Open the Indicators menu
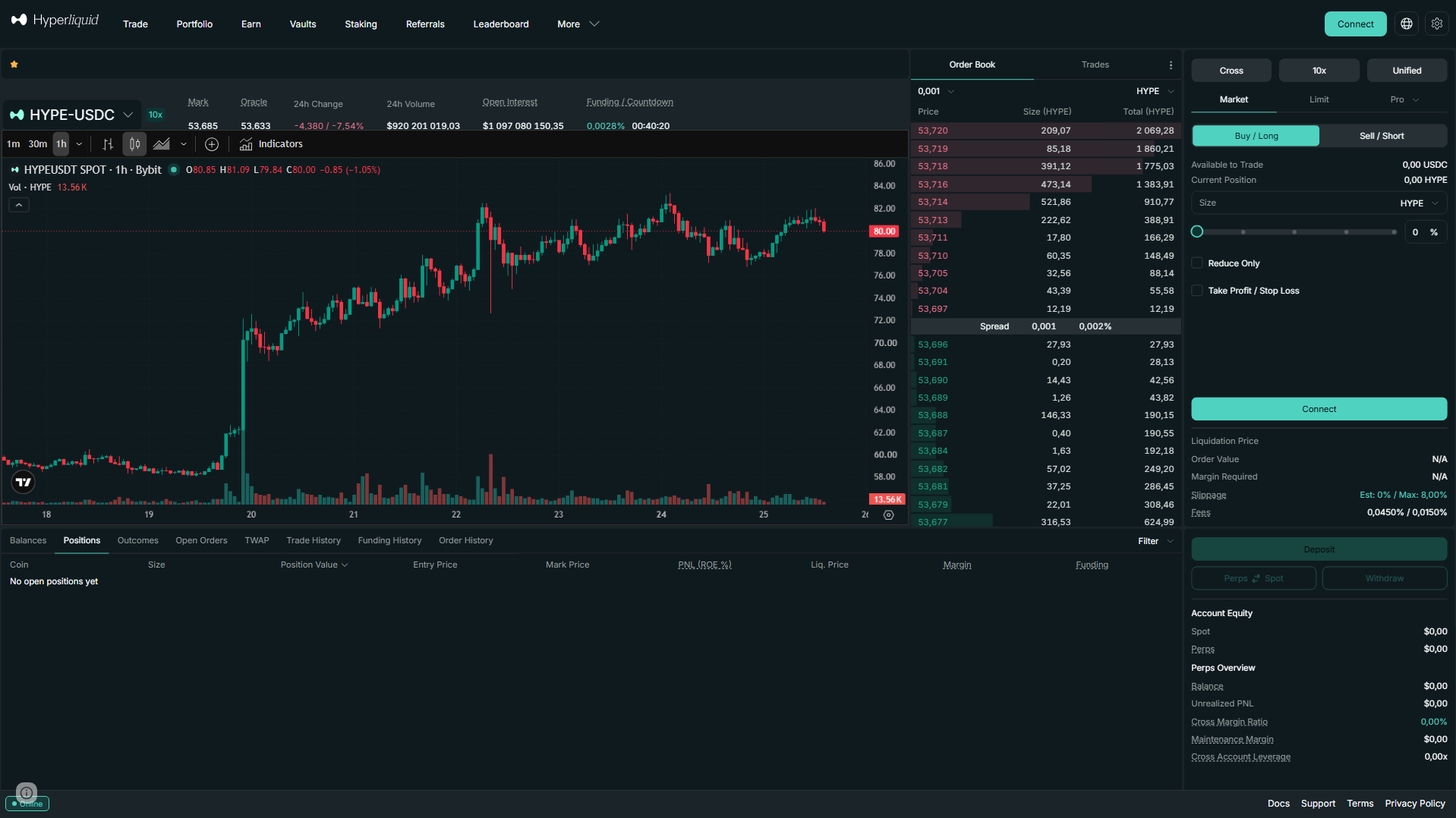The height and width of the screenshot is (818, 1456). [x=271, y=144]
